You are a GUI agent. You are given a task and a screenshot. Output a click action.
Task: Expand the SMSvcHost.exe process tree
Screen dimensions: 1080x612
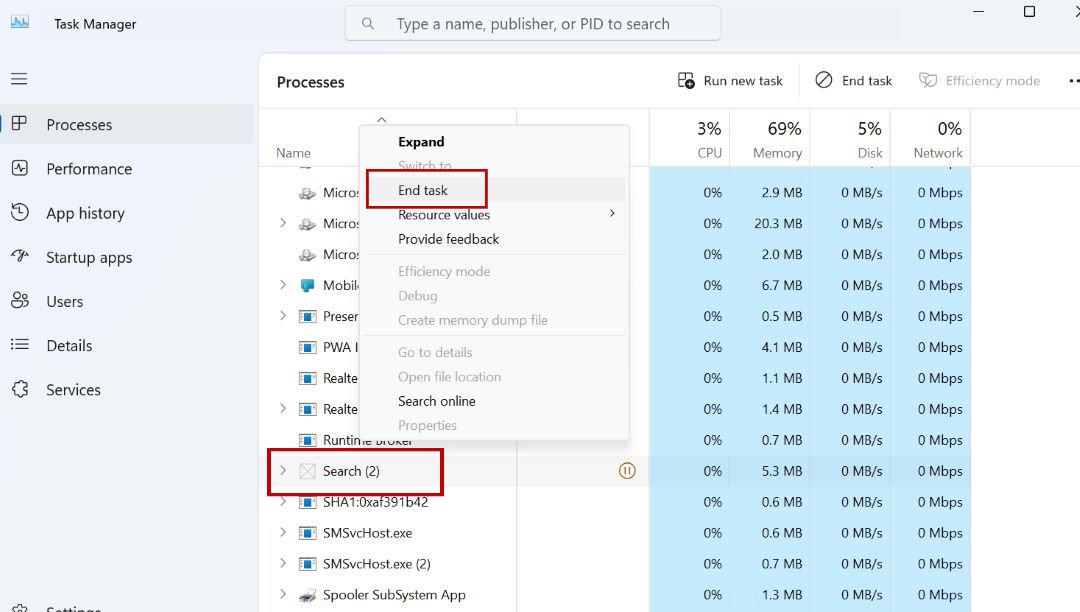point(283,533)
